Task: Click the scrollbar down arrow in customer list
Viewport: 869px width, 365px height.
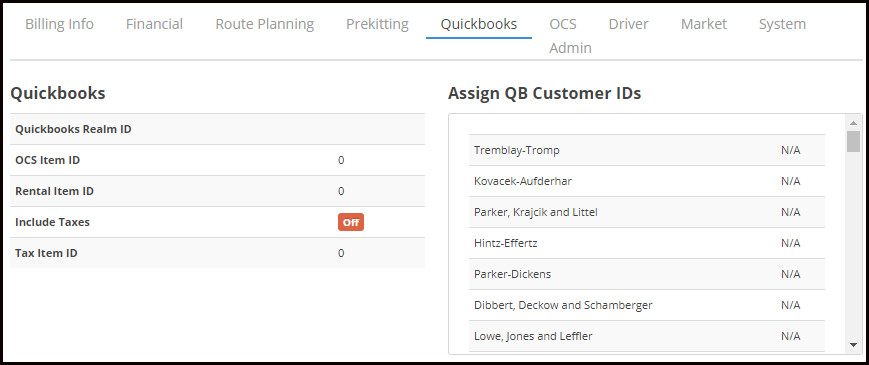Action: pos(853,345)
